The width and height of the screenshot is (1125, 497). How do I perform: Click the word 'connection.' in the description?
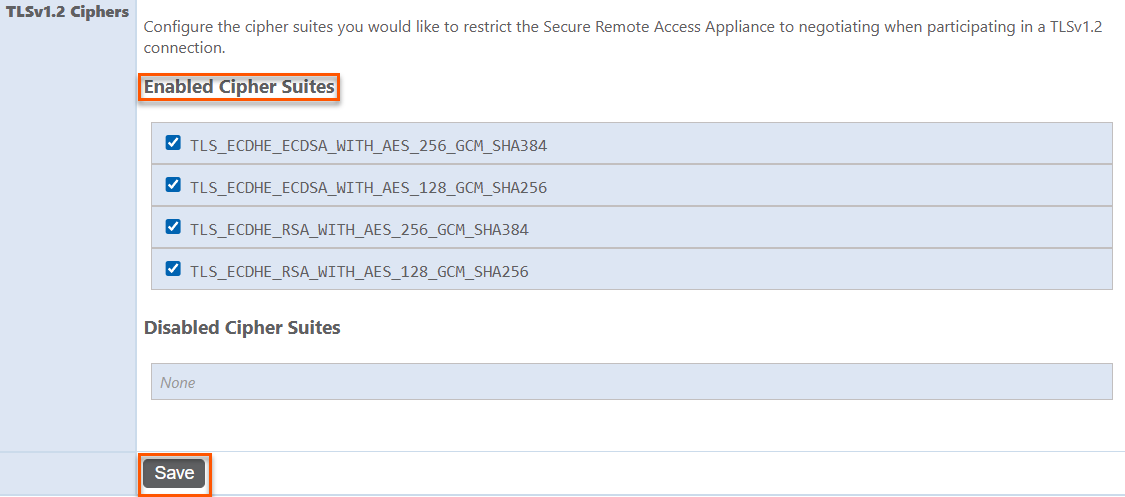click(x=184, y=48)
